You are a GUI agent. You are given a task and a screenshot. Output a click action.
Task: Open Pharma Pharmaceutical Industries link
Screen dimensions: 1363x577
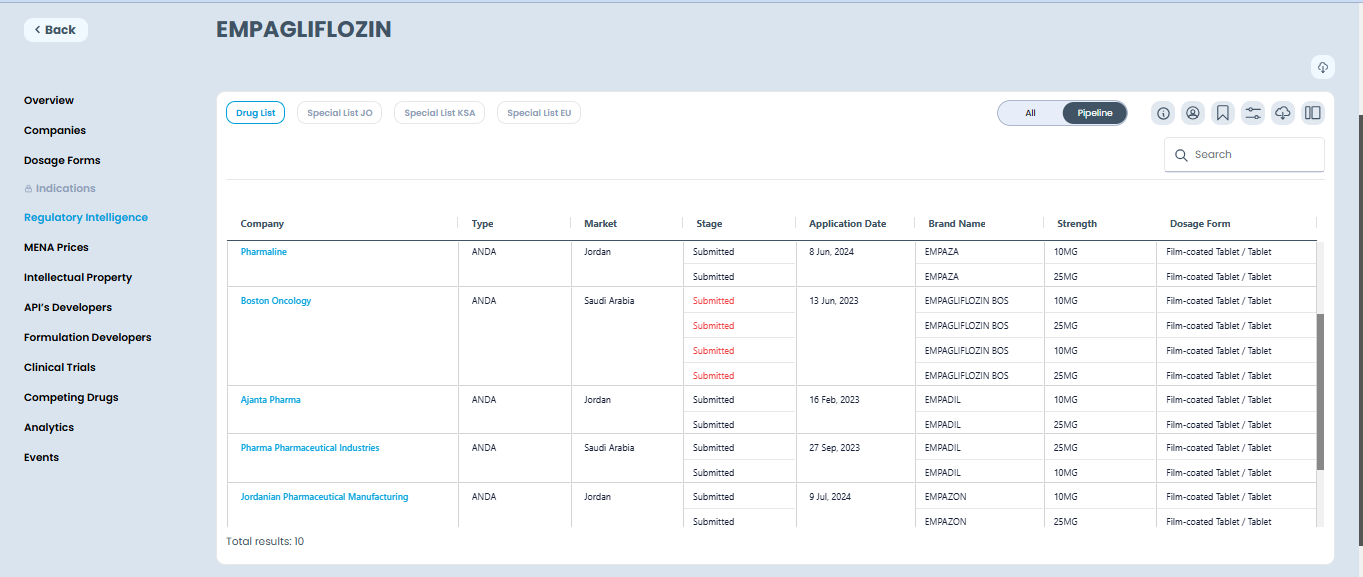[310, 448]
